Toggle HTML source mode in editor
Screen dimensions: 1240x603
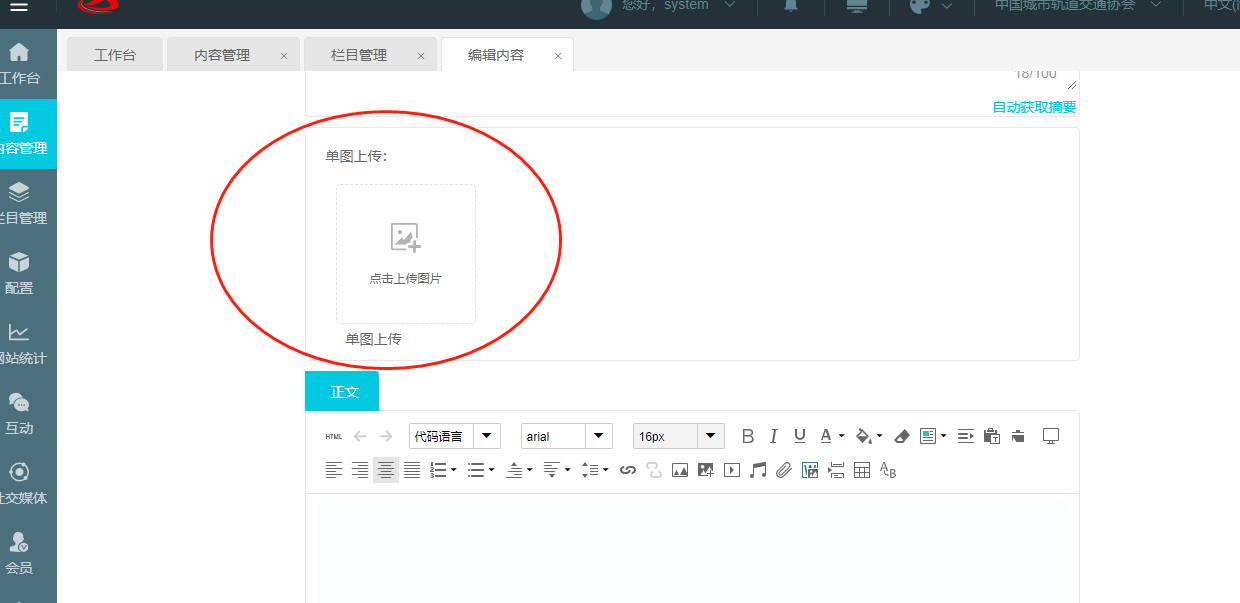(333, 436)
